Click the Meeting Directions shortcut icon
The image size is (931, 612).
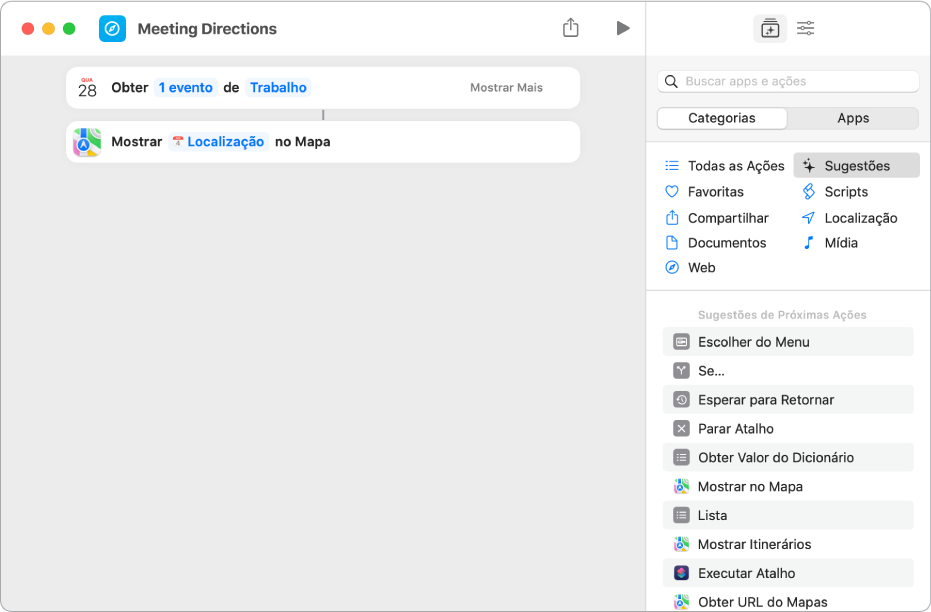click(113, 29)
